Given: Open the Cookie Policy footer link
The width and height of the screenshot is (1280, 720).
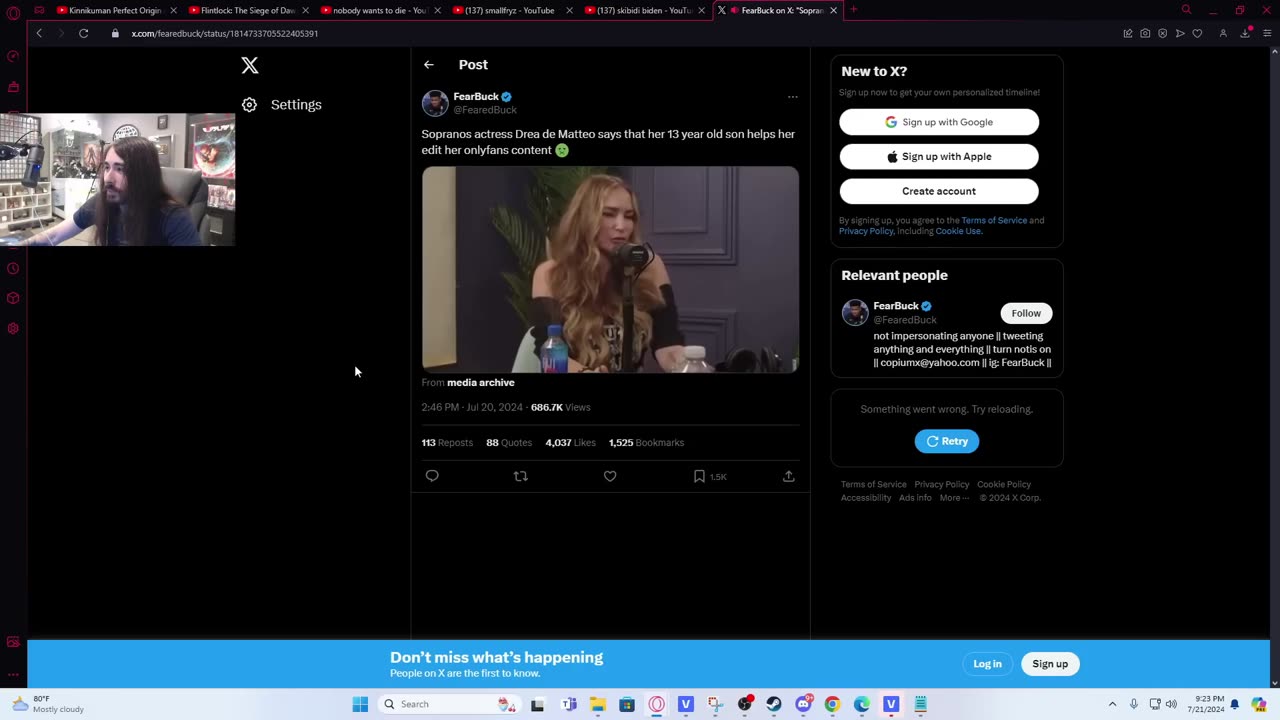Looking at the screenshot, I should pos(1004,485).
